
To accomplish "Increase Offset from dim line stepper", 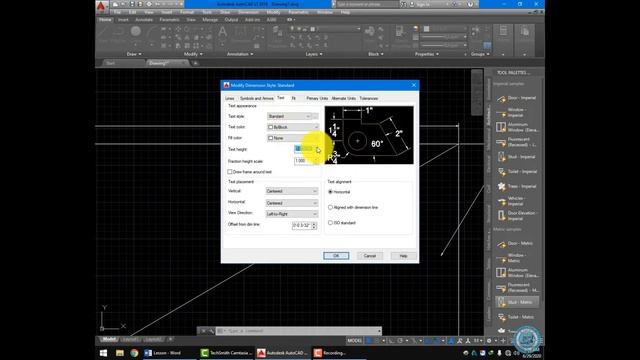I will [x=314, y=224].
